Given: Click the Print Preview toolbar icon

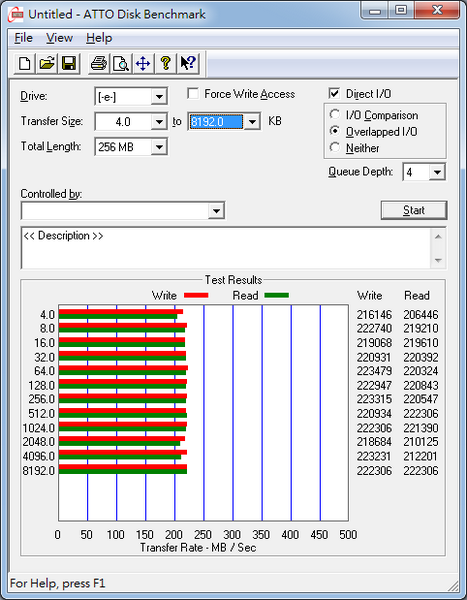Looking at the screenshot, I should pos(121,63).
